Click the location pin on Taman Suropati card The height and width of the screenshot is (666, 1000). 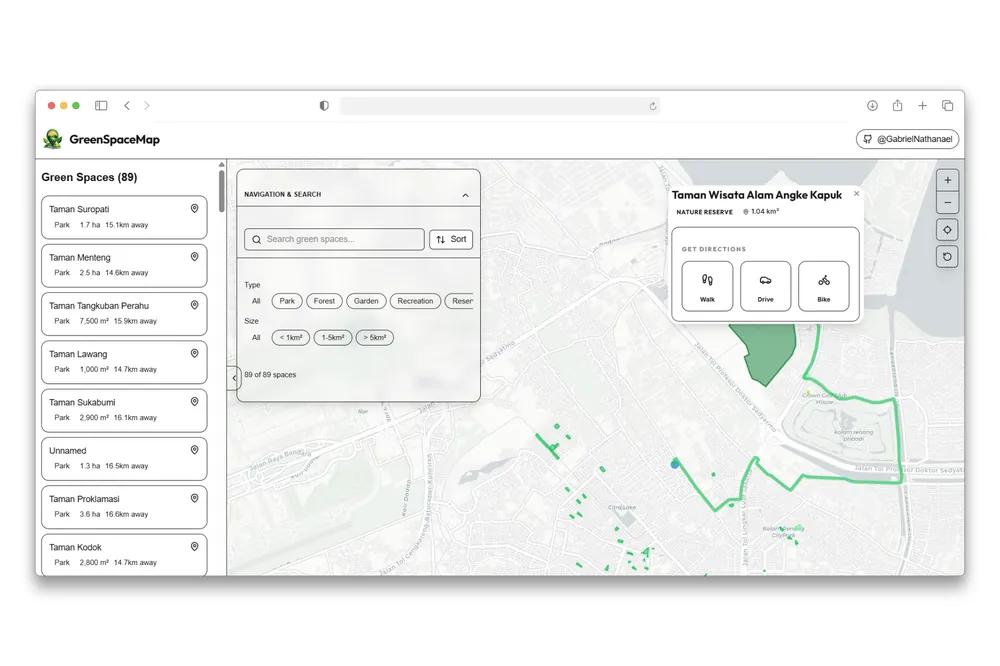[193, 207]
